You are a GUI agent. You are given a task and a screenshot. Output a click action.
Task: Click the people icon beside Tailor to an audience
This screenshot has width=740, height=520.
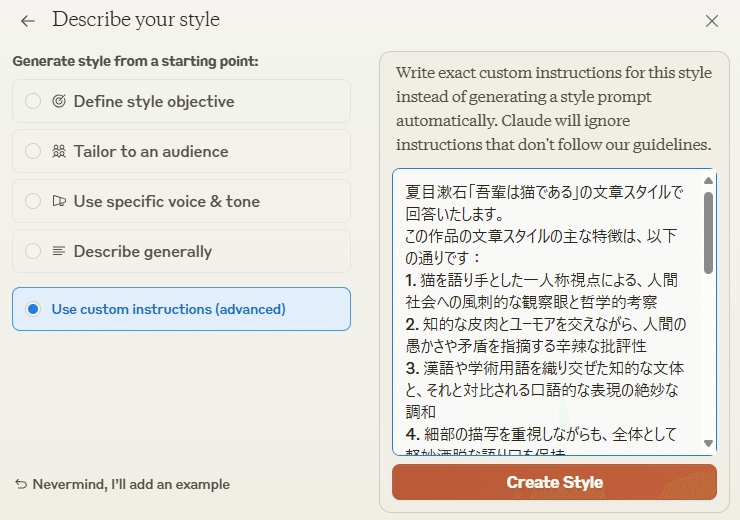59,151
